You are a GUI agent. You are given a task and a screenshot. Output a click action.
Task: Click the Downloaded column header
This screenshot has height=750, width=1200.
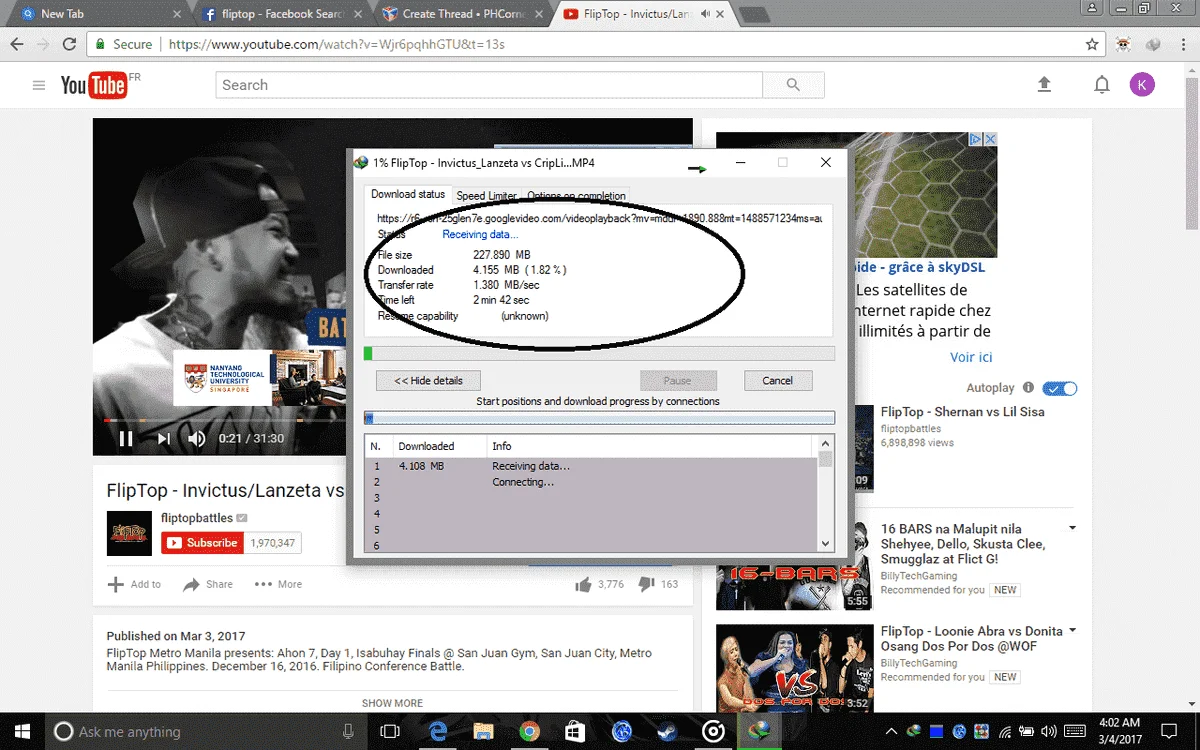(439, 446)
